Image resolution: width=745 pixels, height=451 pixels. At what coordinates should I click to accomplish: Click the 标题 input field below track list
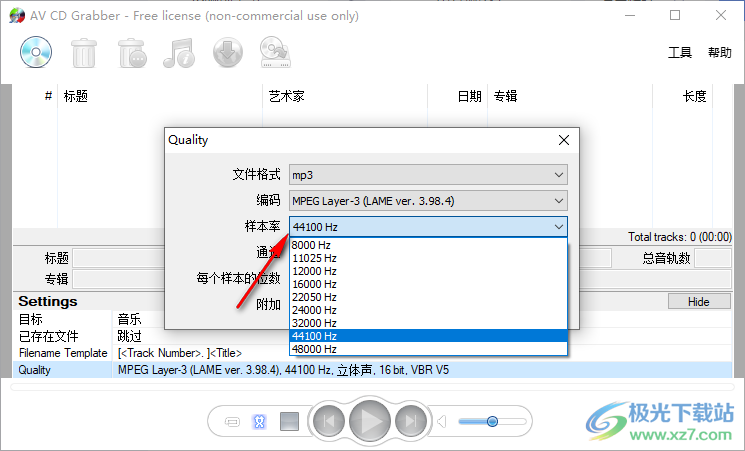(119, 259)
